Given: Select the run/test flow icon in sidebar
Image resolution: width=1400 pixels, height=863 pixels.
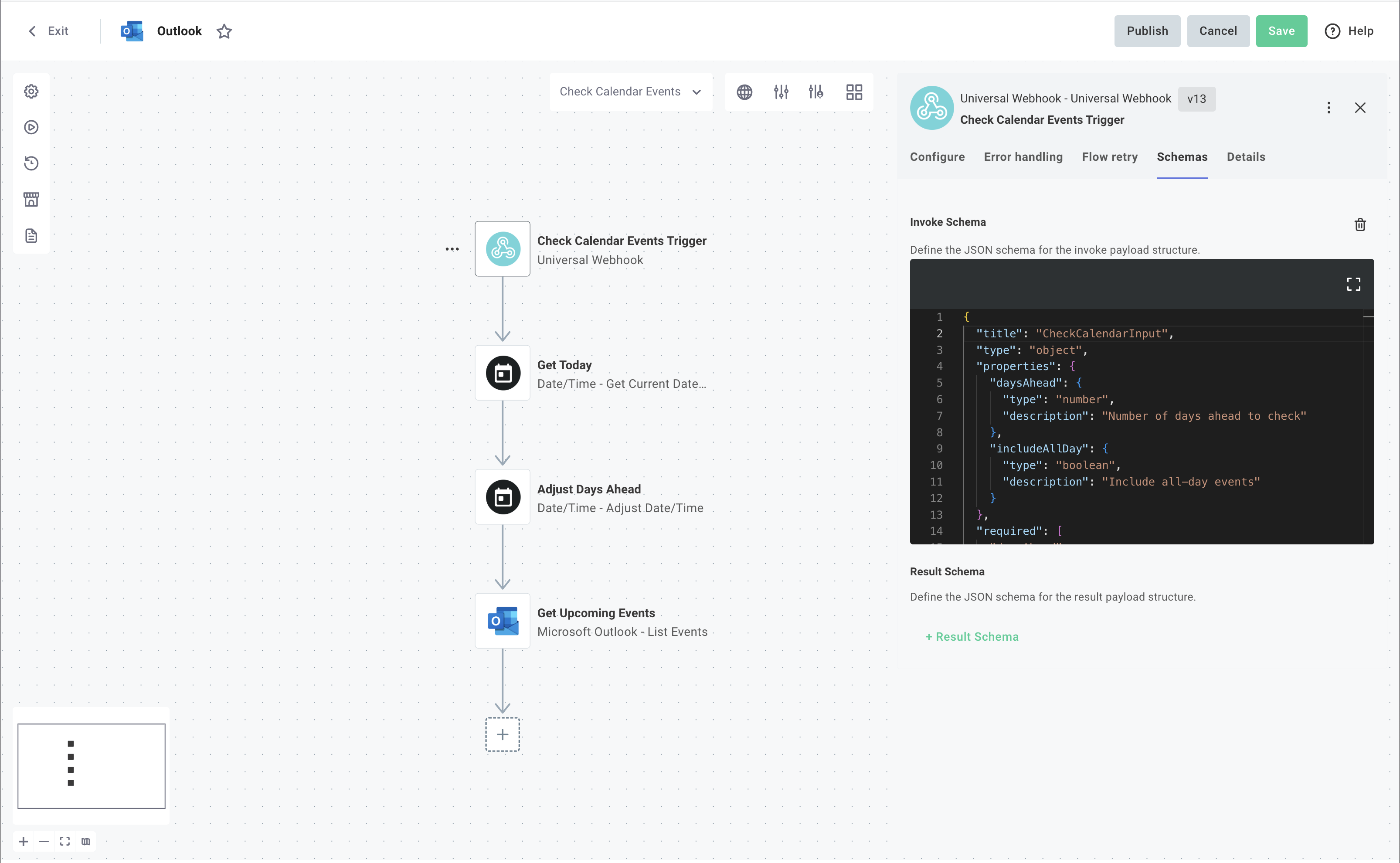Looking at the screenshot, I should [31, 127].
